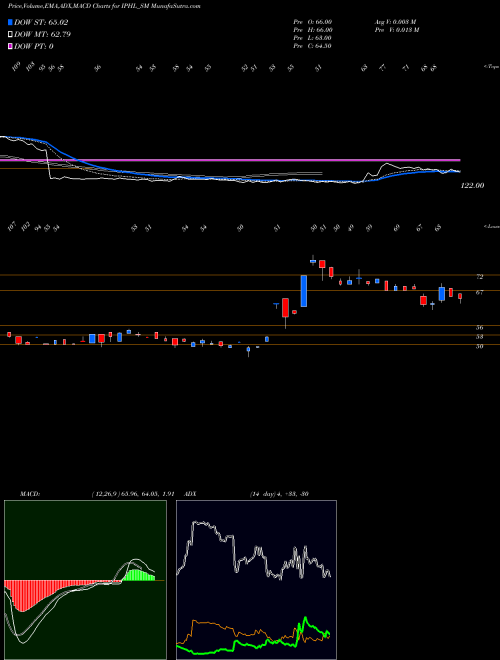Click the 'Pre O: 66.00' value
The image size is (500, 660).
coord(313,22)
